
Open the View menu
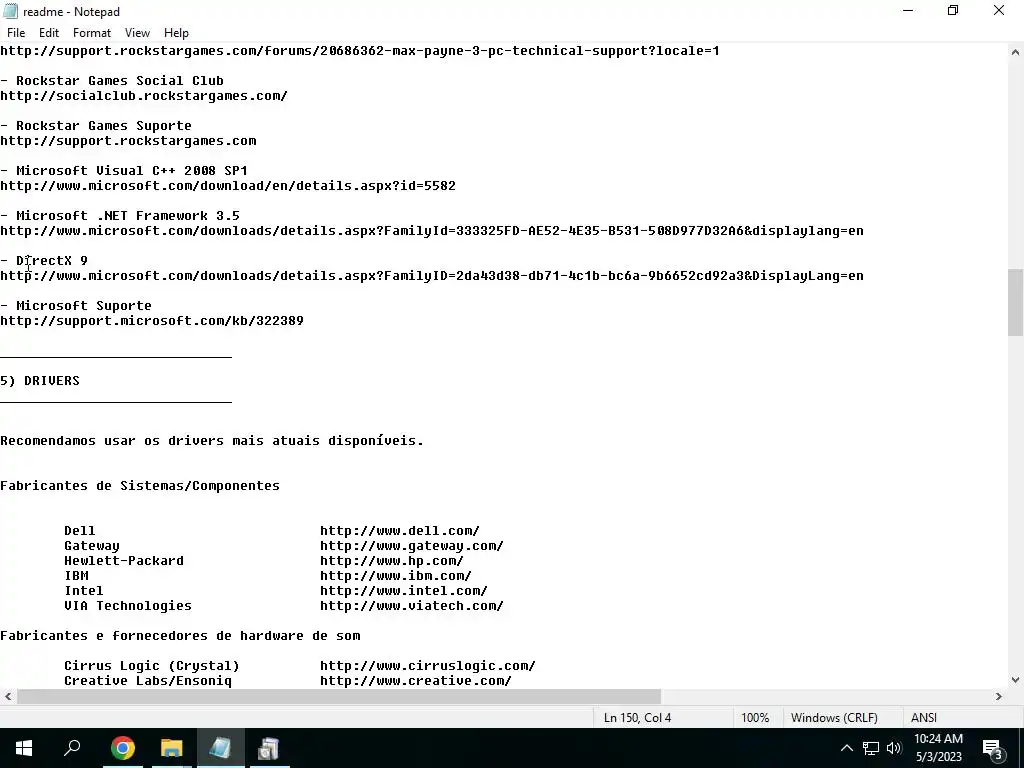(137, 33)
